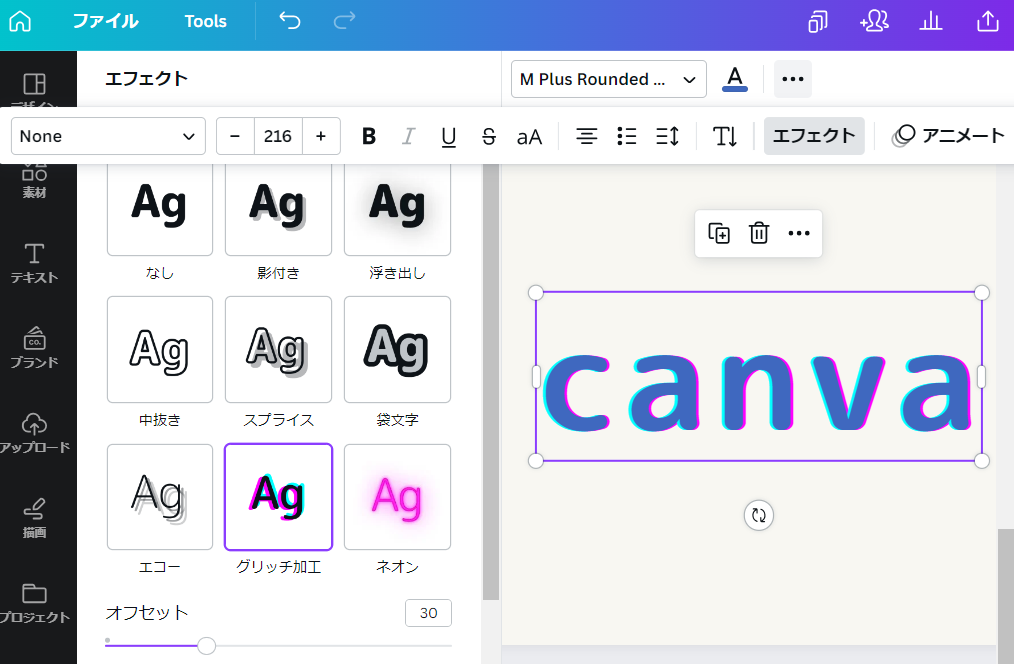Open the resize/copy pages icon
Image resolution: width=1014 pixels, height=664 pixels.
click(x=817, y=21)
